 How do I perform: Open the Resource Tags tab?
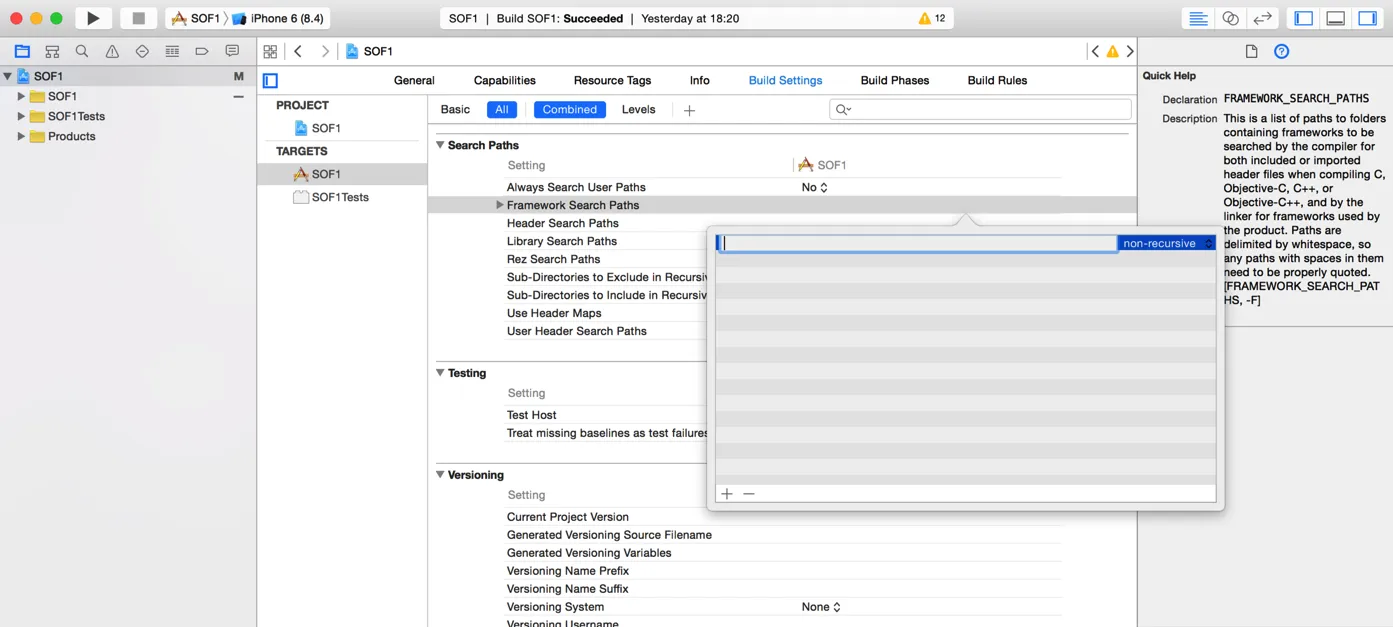[x=612, y=80]
